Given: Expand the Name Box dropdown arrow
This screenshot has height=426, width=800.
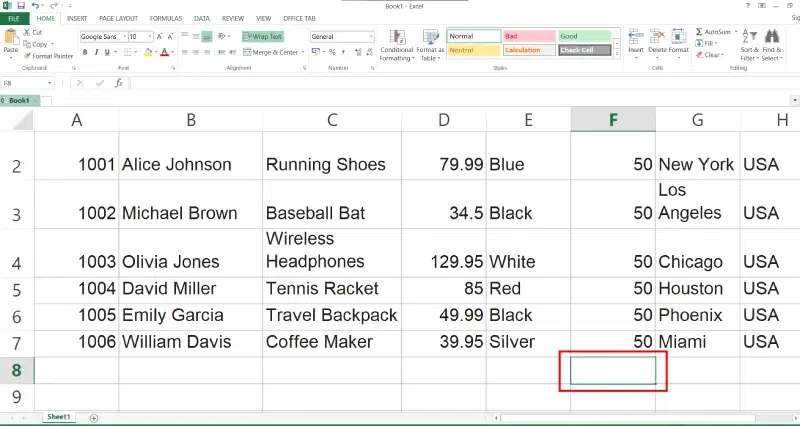Looking at the screenshot, I should pyautogui.click(x=49, y=83).
